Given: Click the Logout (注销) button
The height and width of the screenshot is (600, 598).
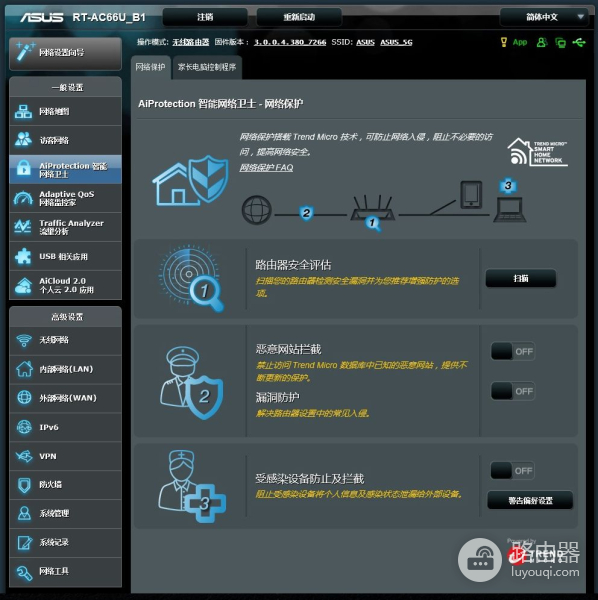Looking at the screenshot, I should click(x=205, y=17).
